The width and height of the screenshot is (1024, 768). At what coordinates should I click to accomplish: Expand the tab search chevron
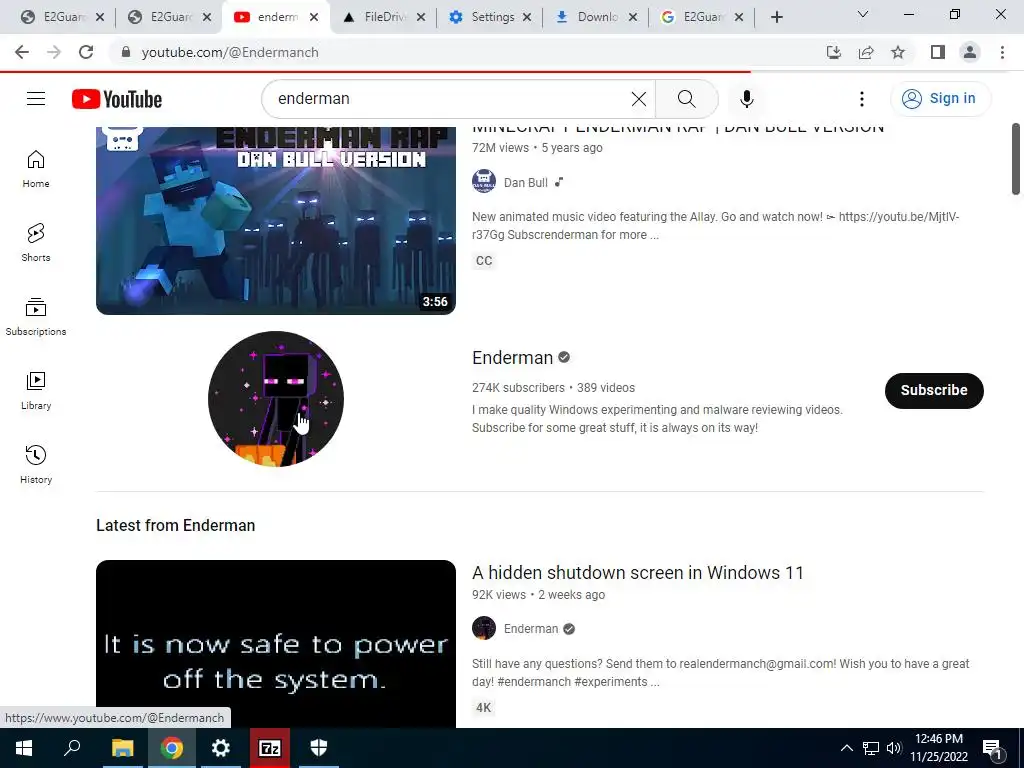(863, 14)
